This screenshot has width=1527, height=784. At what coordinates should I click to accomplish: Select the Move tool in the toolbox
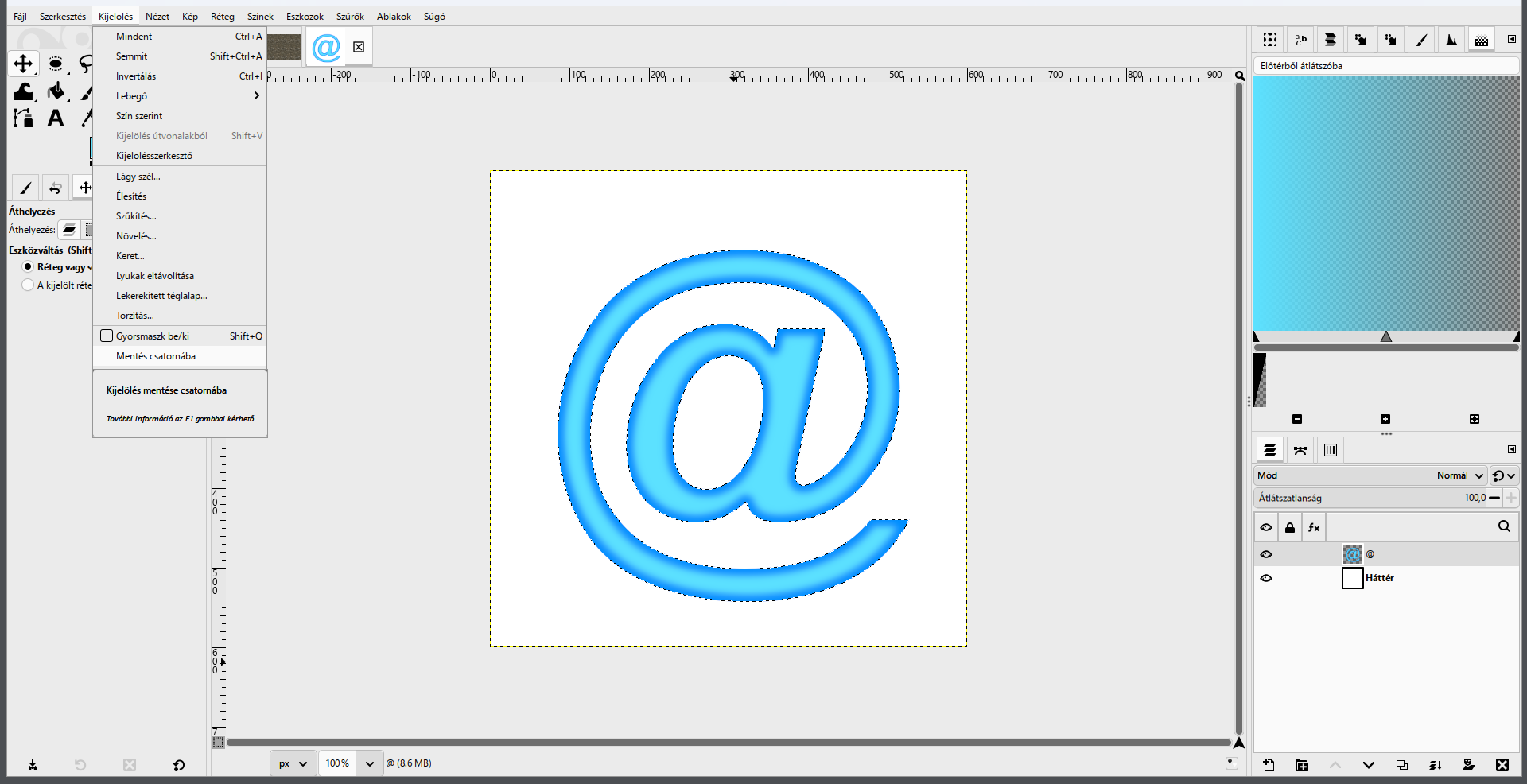coord(23,64)
